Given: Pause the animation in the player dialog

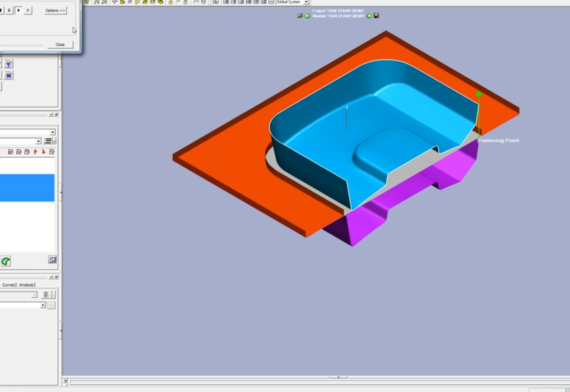Looking at the screenshot, I should [x=9, y=11].
